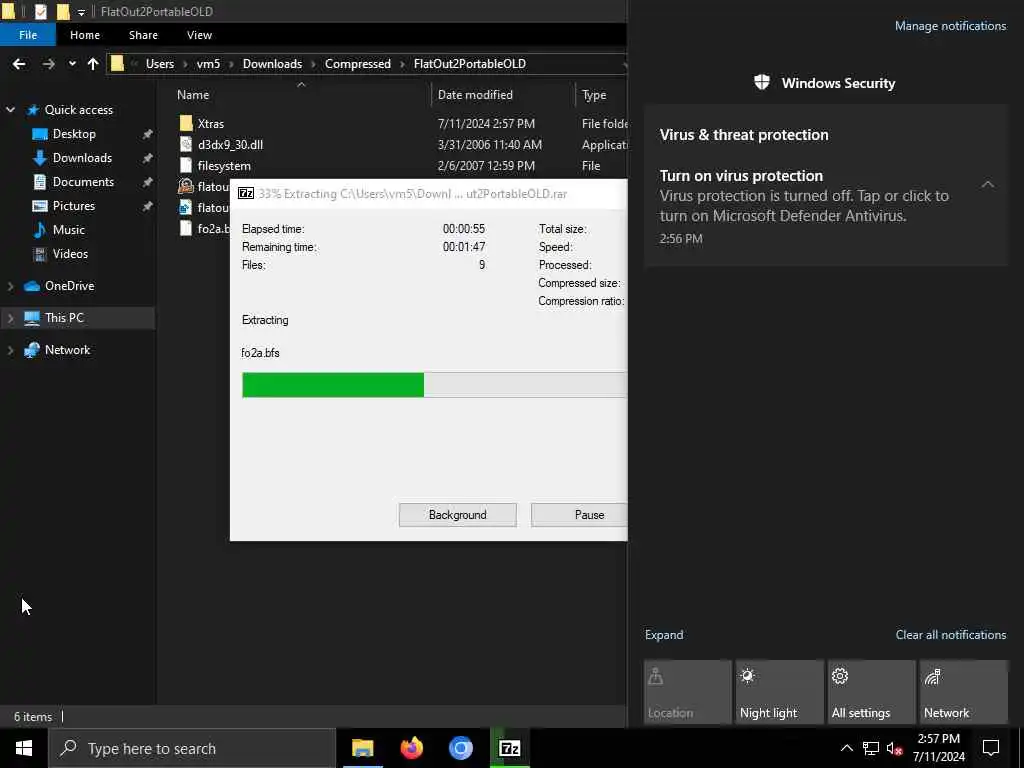
Task: Open File Explorer from the taskbar
Action: tap(362, 748)
